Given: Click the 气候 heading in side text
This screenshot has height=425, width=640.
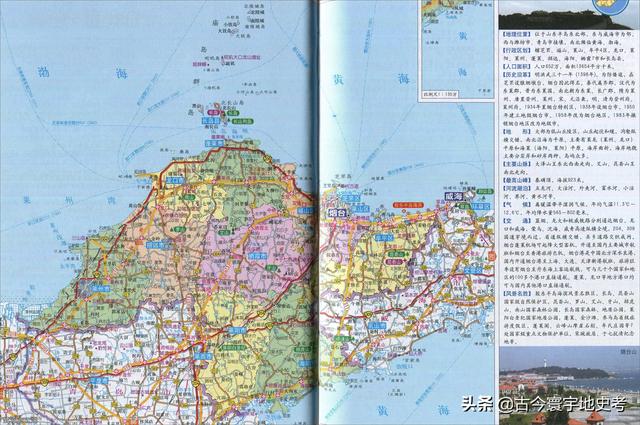Looking at the screenshot, I should click(x=517, y=204).
